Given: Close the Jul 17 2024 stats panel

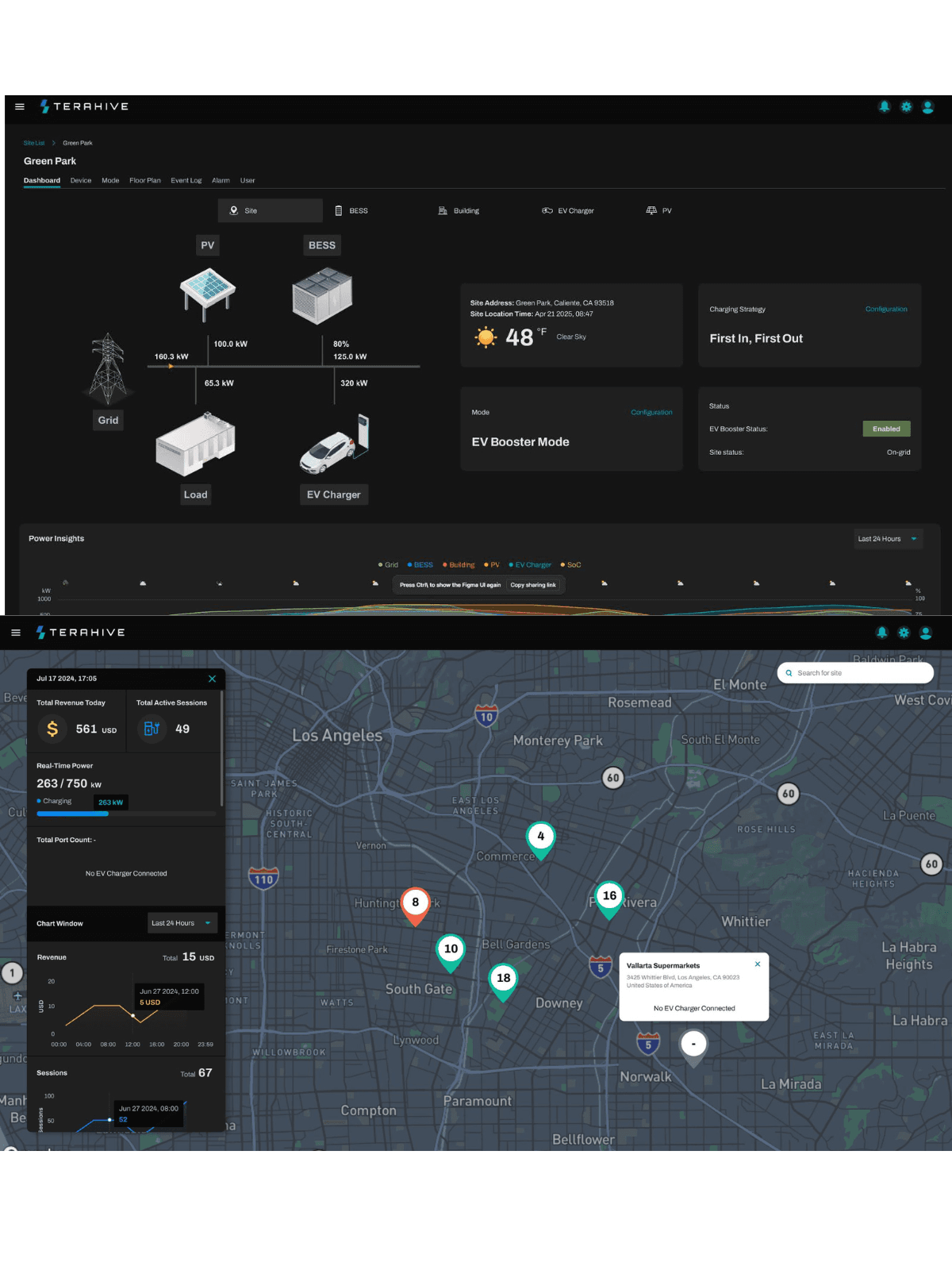Looking at the screenshot, I should coord(212,679).
